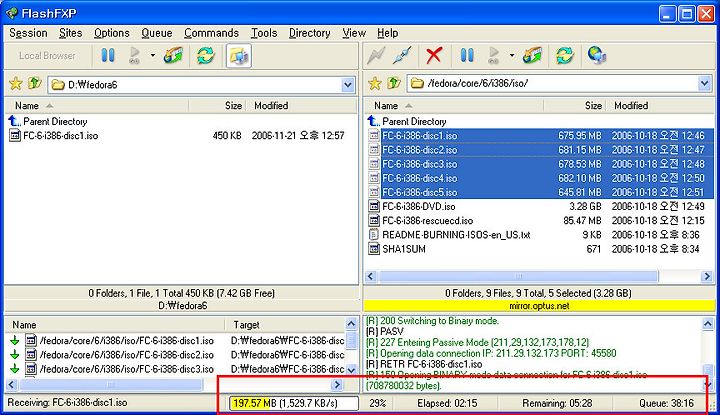Click remote list scroll right arrow
The image size is (720, 415).
point(708,276)
